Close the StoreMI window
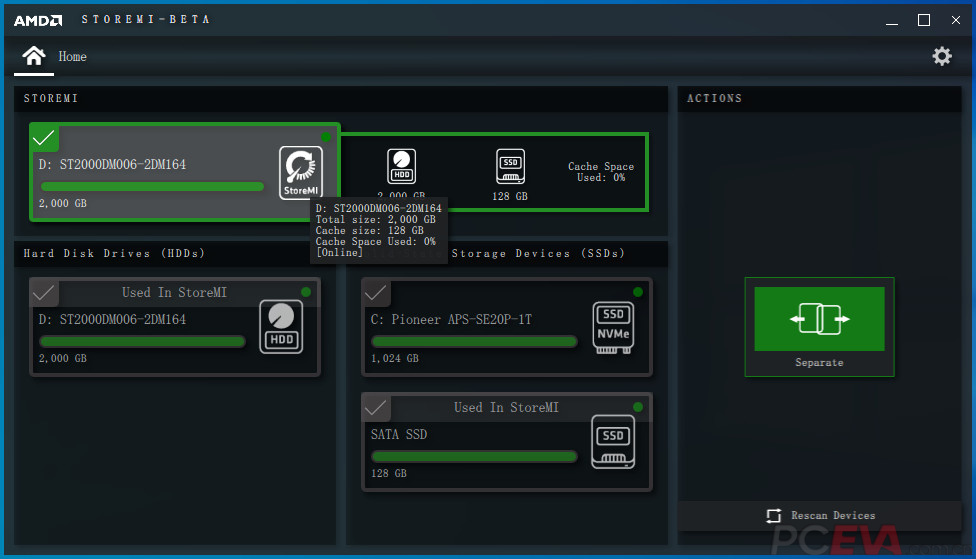The image size is (976, 559). [x=955, y=21]
